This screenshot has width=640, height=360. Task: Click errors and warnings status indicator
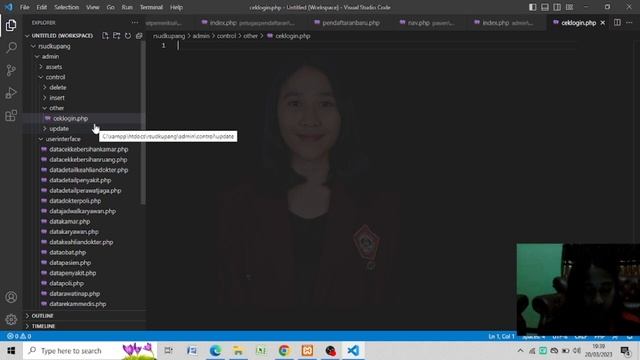click(x=19, y=336)
